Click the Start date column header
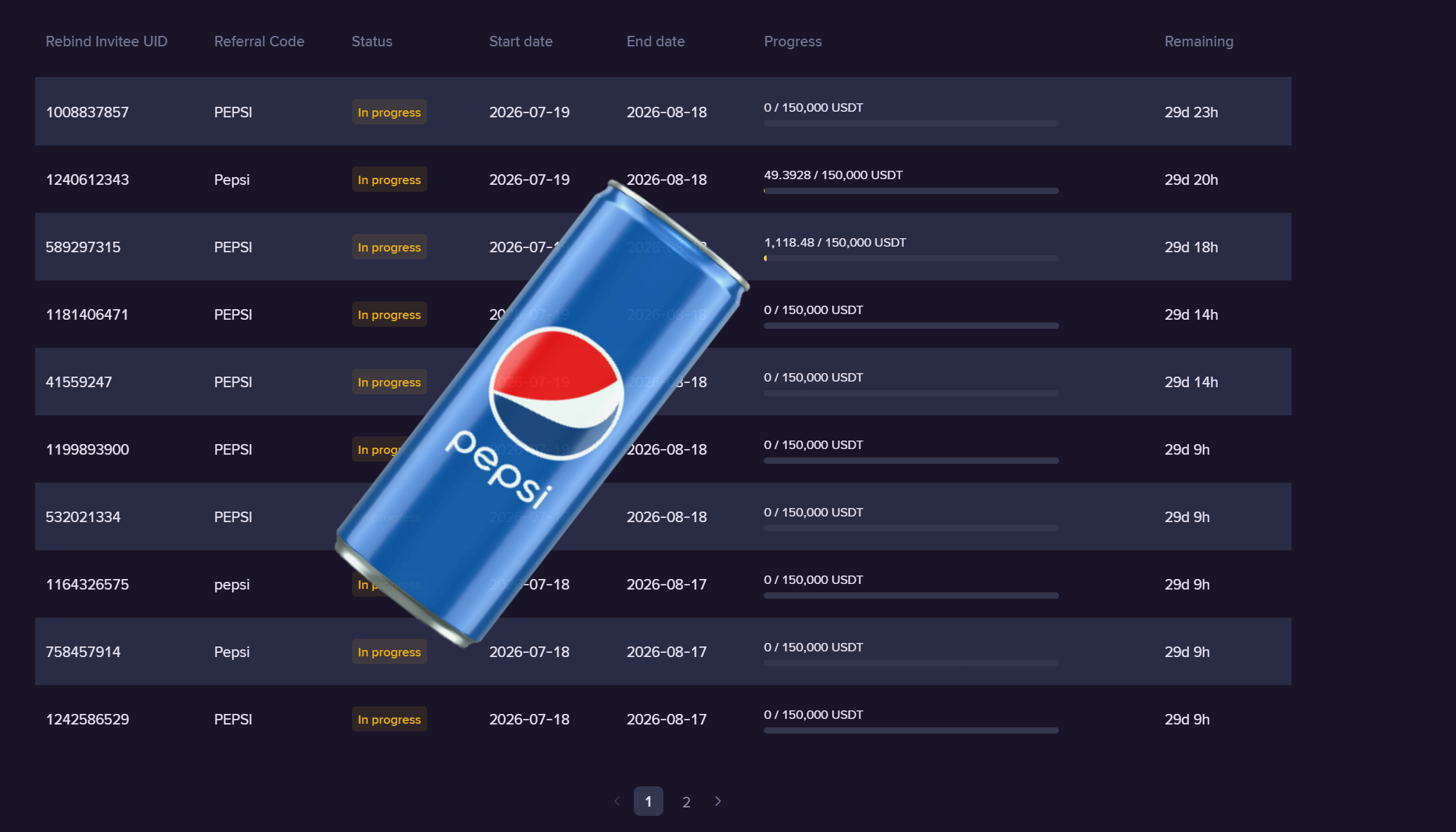The image size is (1456, 832). coord(521,41)
